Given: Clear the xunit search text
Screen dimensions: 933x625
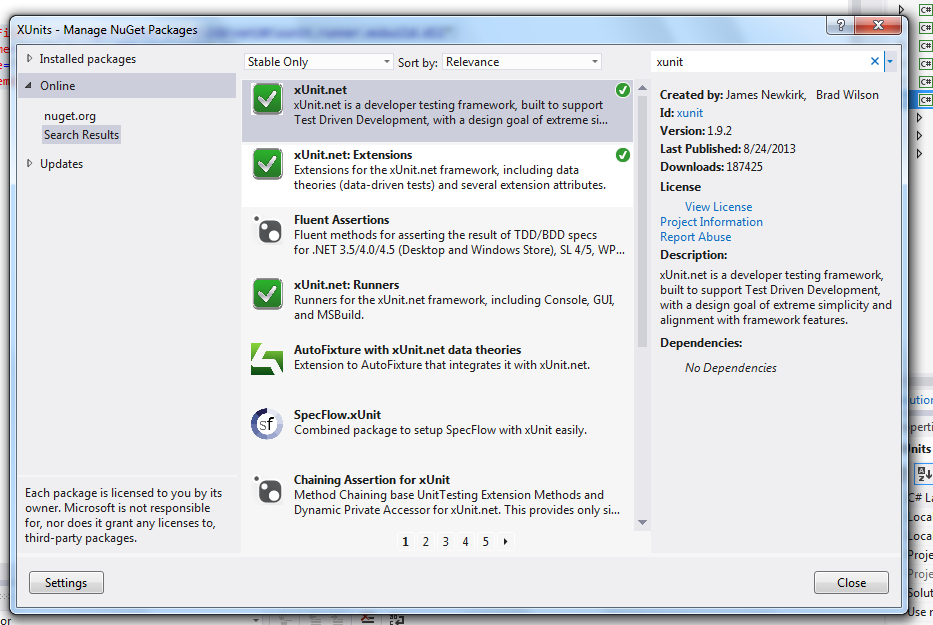Looking at the screenshot, I should click(x=875, y=61).
